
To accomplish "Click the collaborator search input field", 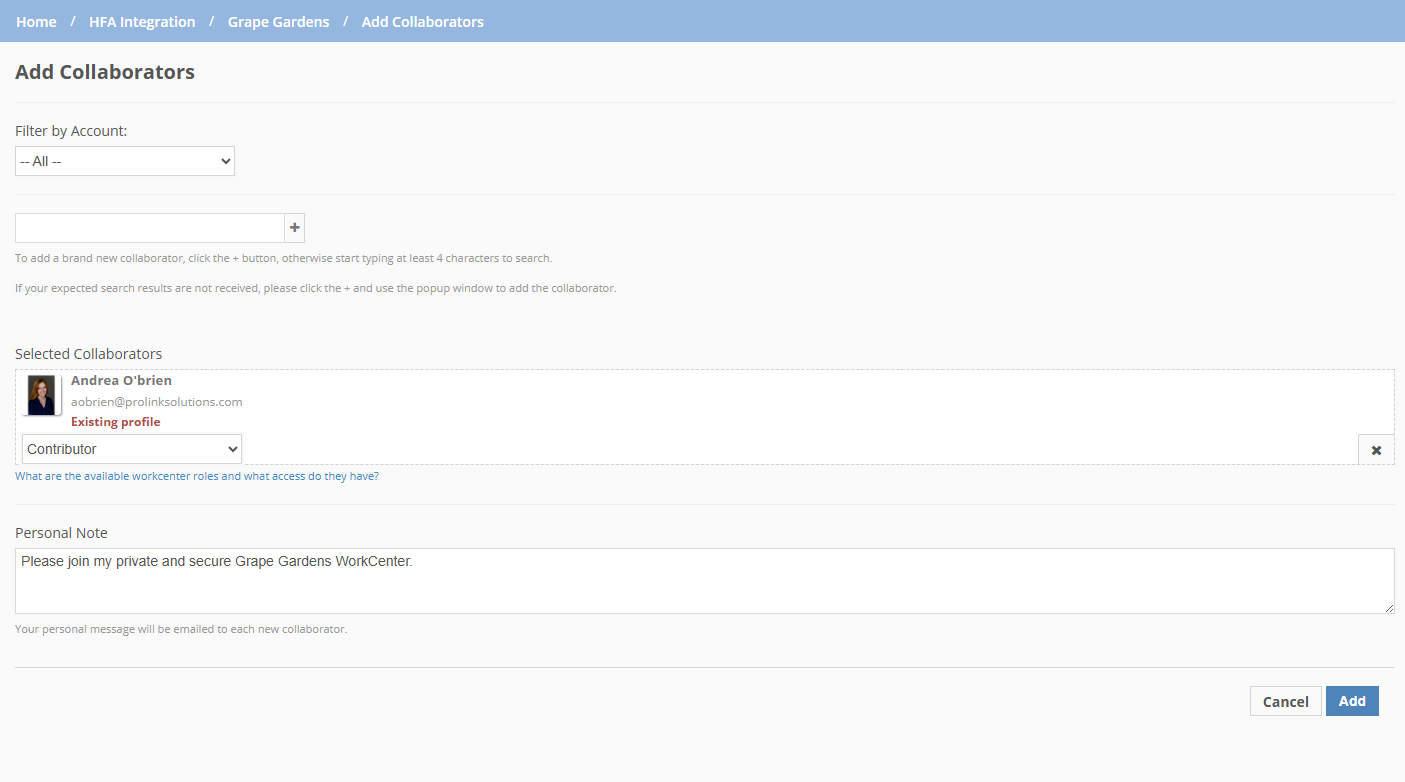I will coord(148,227).
